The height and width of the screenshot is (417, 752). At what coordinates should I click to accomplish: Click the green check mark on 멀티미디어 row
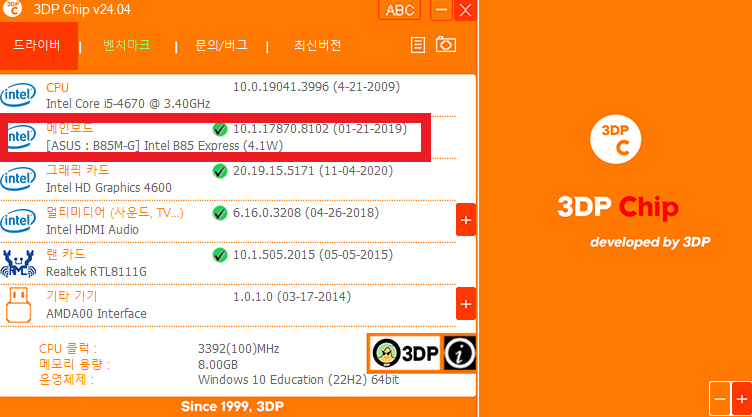(220, 213)
